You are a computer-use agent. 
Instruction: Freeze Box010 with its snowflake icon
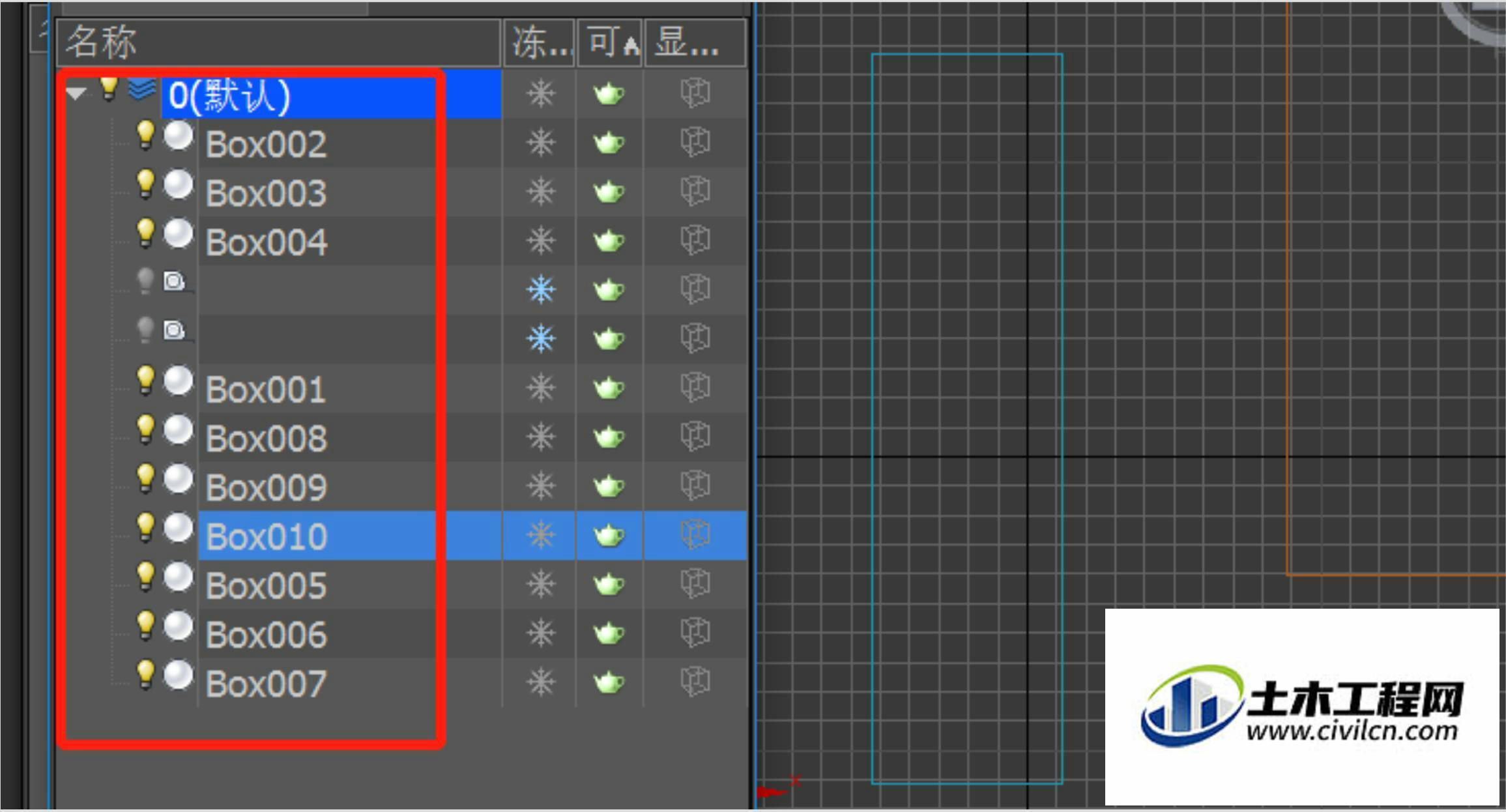(x=541, y=535)
